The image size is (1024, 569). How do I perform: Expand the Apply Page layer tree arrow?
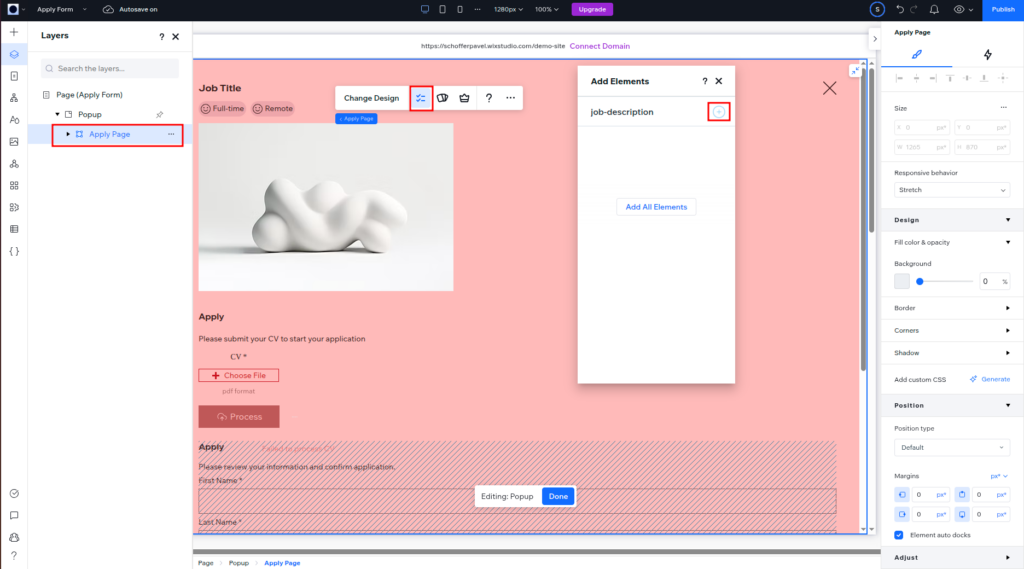tap(68, 134)
